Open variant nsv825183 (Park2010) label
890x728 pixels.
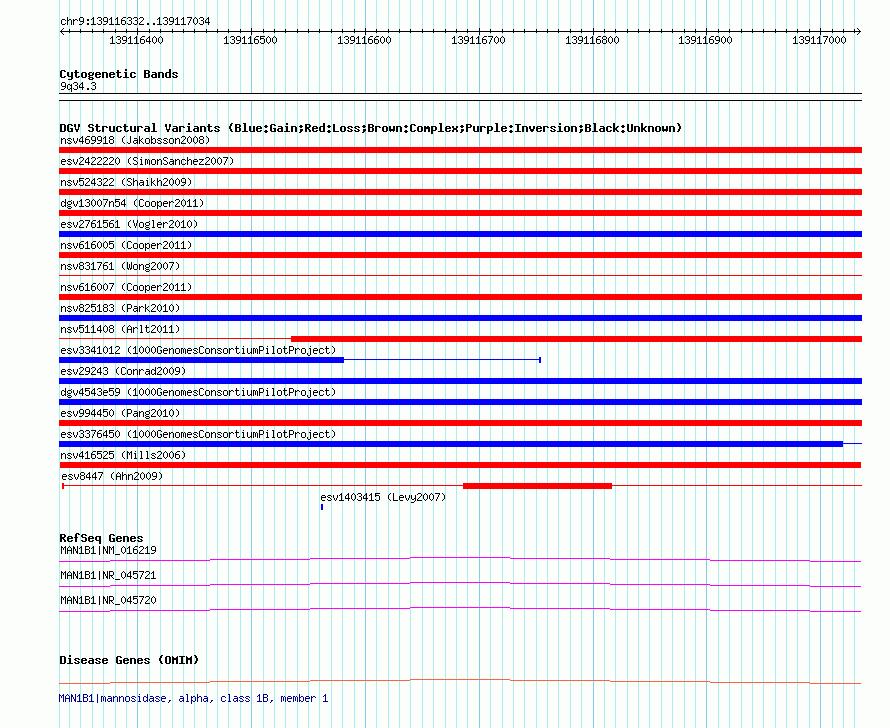120,308
